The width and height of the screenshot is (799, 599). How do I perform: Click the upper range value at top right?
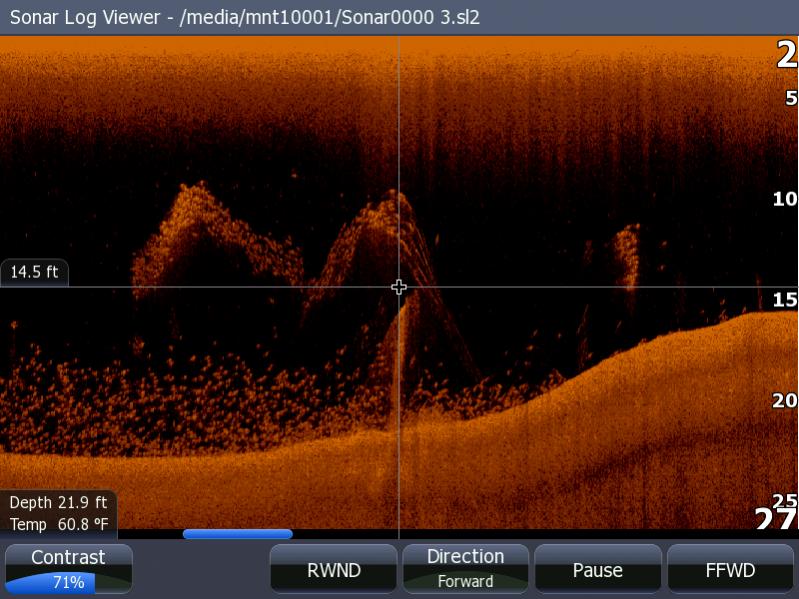click(x=786, y=56)
